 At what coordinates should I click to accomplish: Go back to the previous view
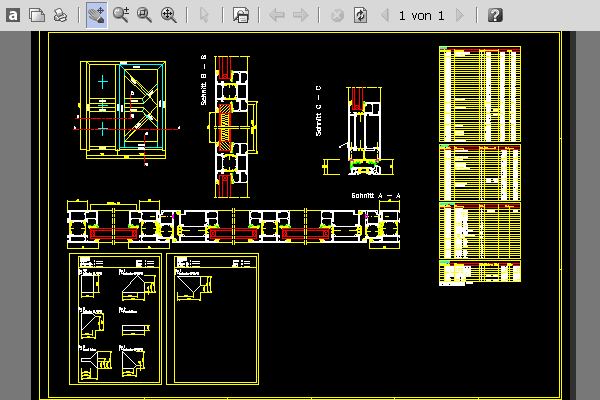(277, 15)
